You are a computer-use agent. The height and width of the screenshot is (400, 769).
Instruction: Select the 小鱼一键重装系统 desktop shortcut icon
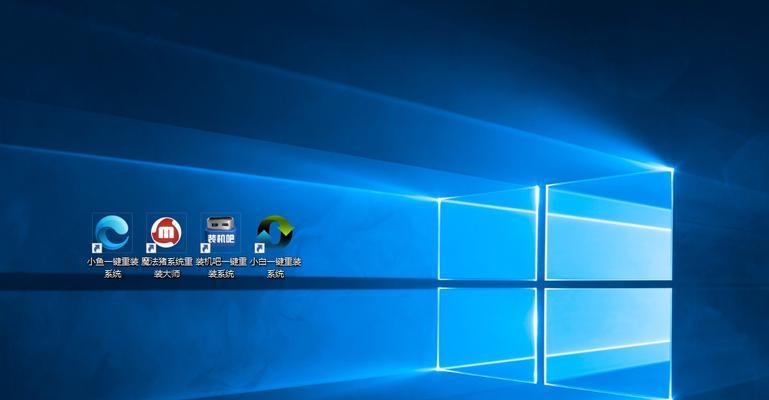tap(112, 232)
